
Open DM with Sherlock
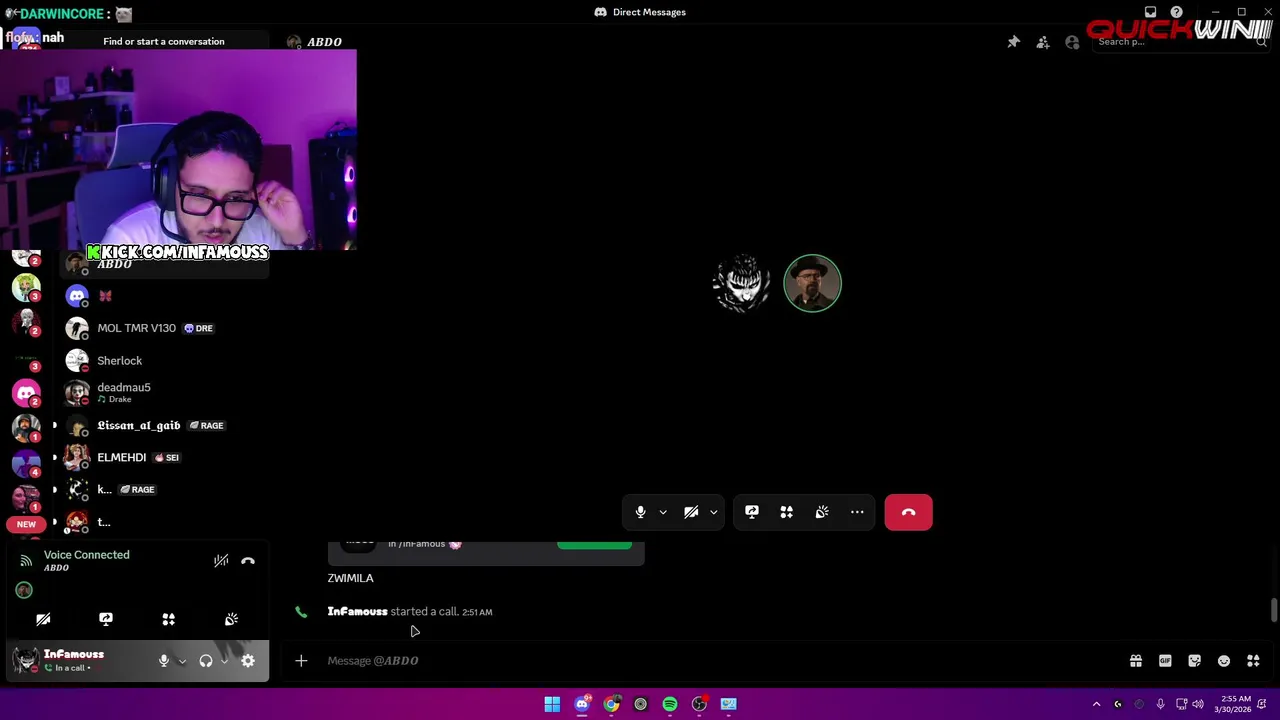point(164,360)
